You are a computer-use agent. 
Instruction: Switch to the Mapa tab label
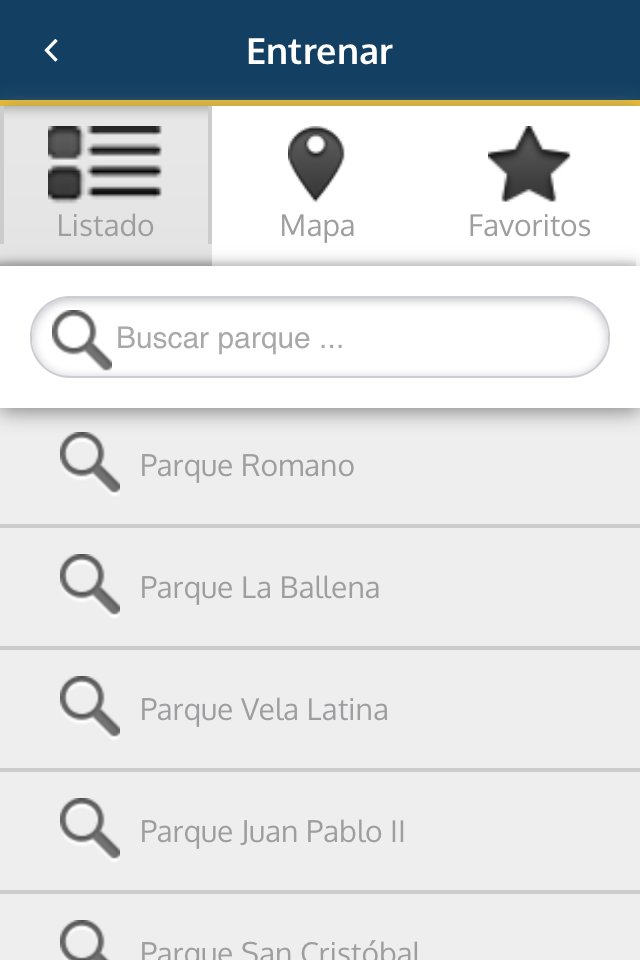click(x=317, y=227)
